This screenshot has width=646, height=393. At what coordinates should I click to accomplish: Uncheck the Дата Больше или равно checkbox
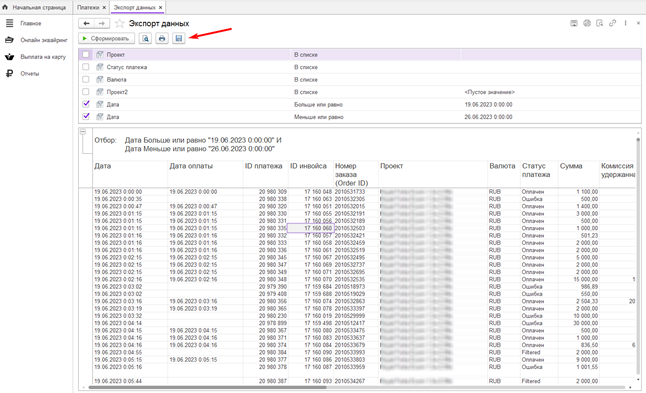[86, 104]
